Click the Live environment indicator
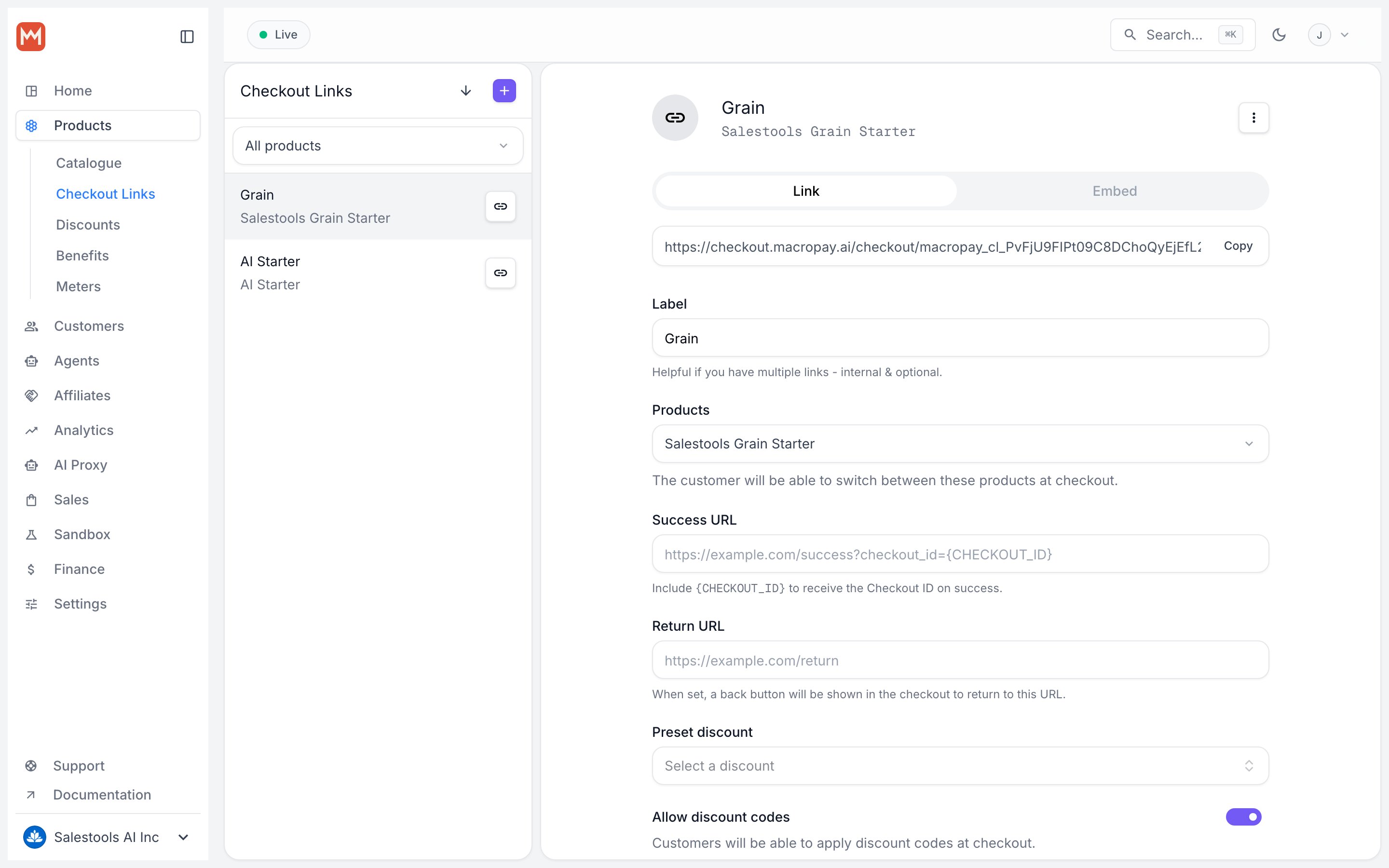This screenshot has width=1389, height=868. (x=278, y=34)
